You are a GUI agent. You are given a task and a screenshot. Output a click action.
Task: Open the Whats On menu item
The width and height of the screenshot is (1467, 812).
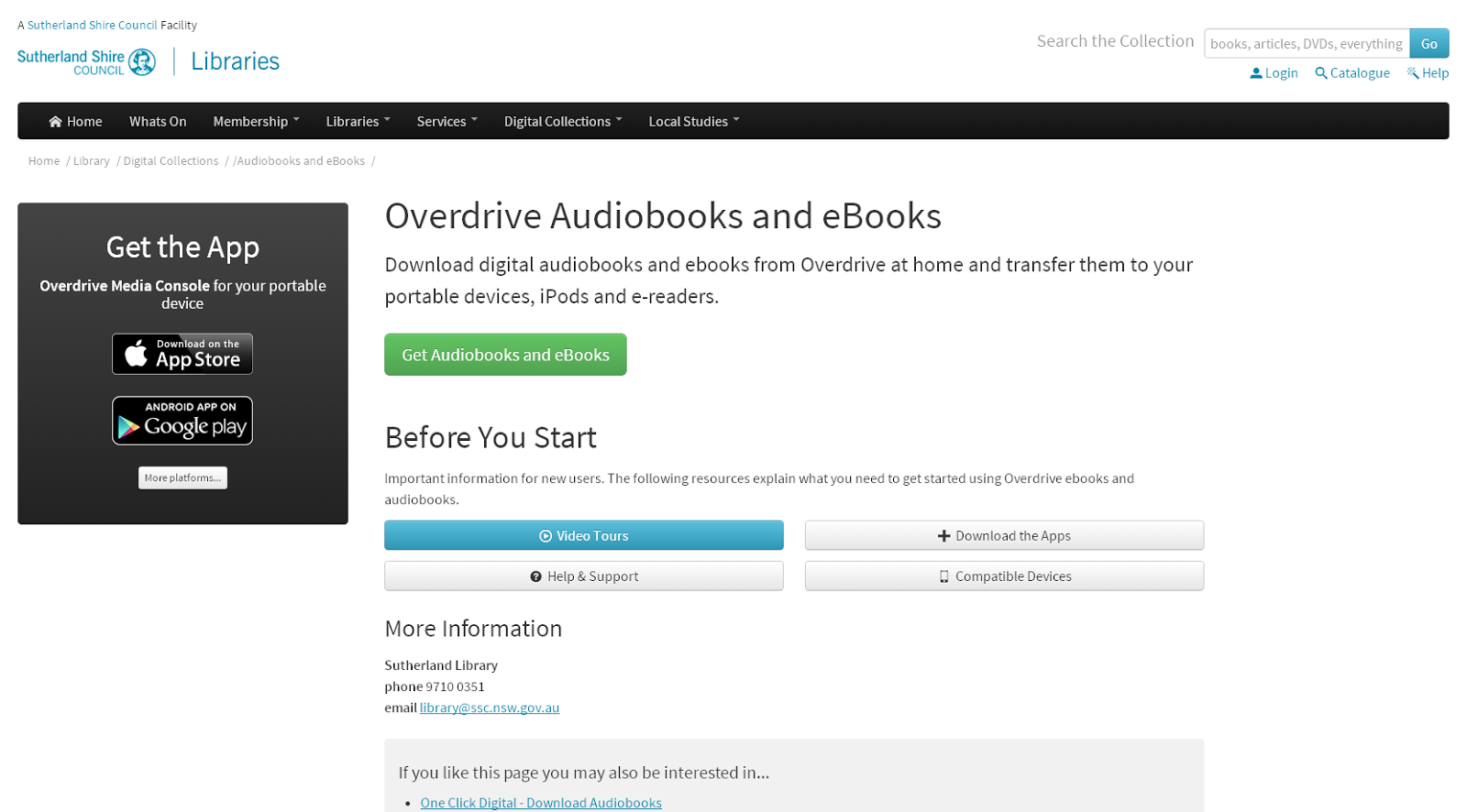click(158, 121)
